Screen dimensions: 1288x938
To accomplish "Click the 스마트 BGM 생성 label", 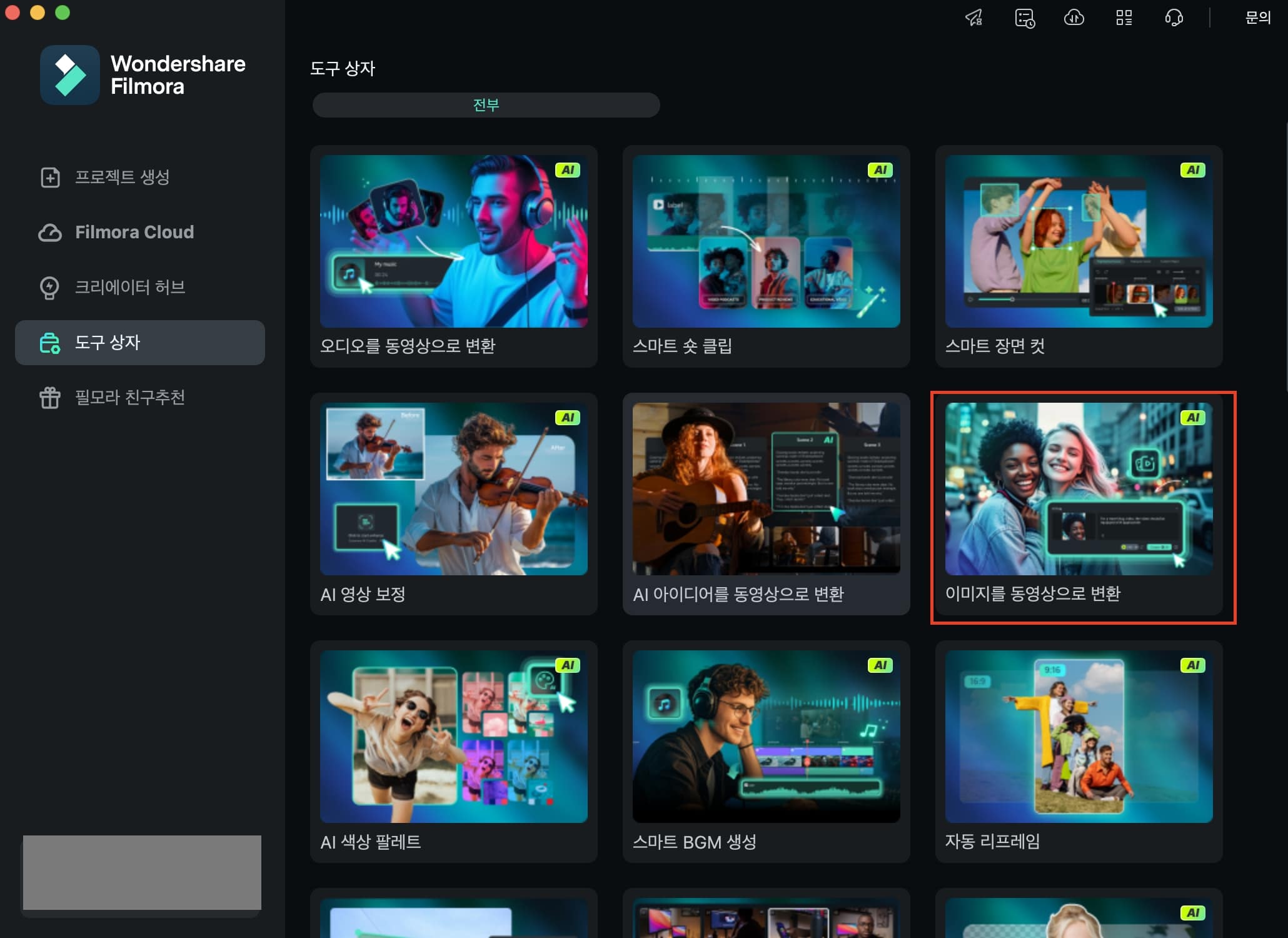I will tap(695, 842).
